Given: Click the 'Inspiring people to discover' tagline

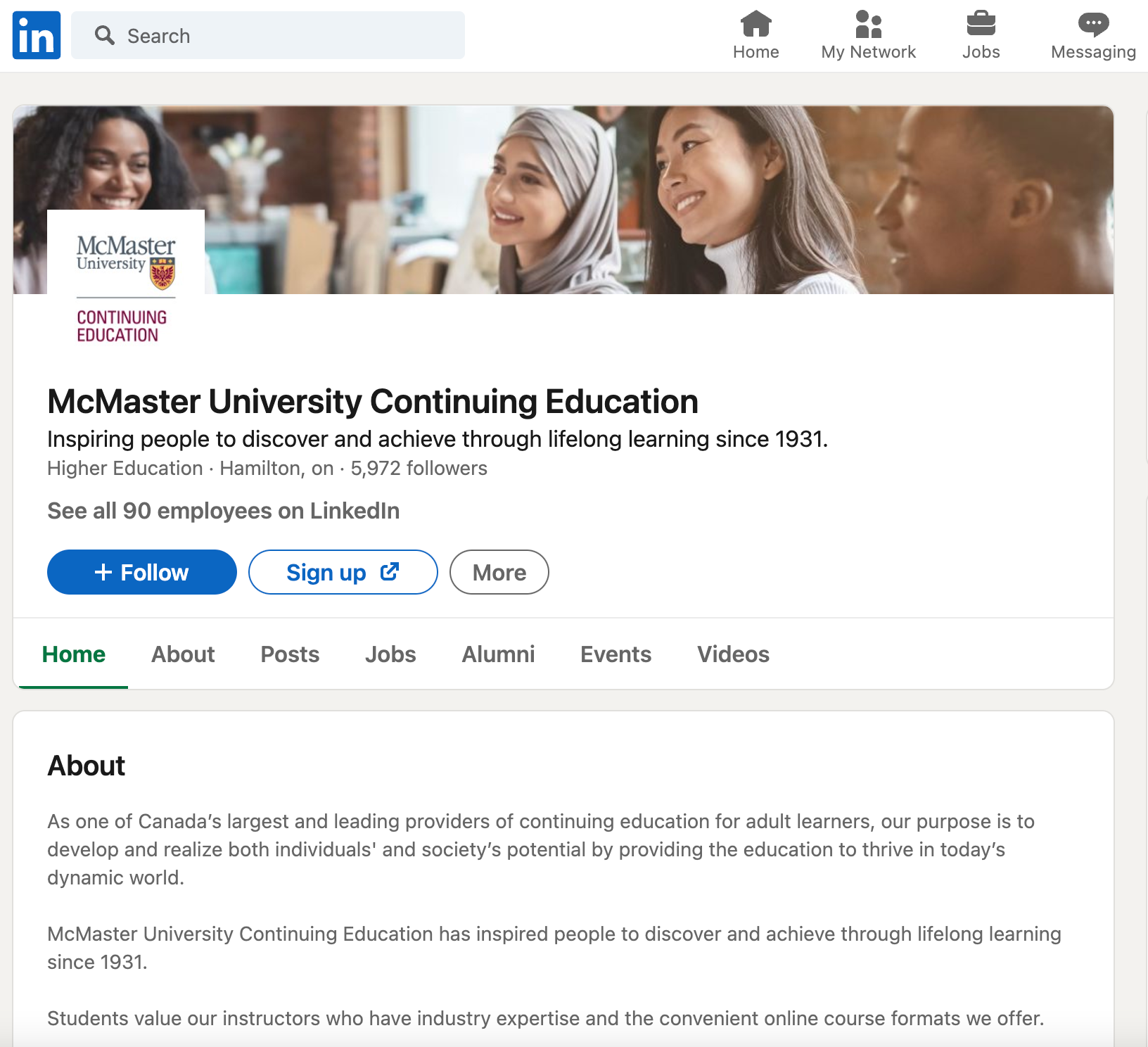Looking at the screenshot, I should tap(438, 439).
